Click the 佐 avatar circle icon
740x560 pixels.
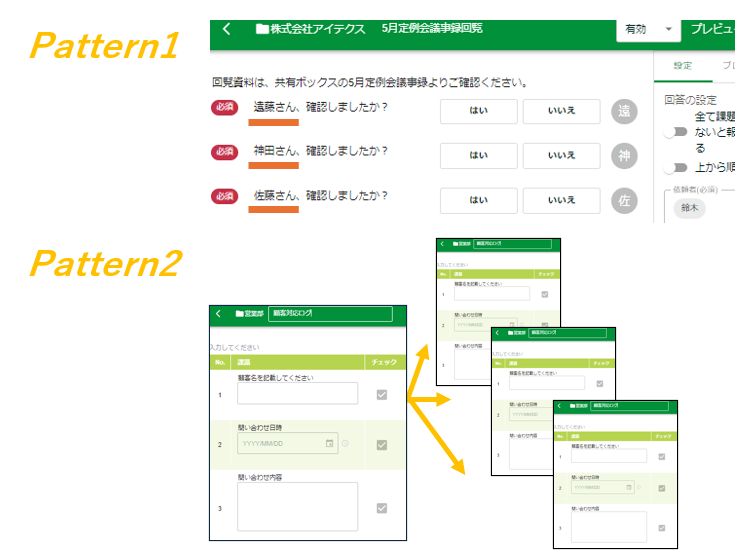[624, 200]
